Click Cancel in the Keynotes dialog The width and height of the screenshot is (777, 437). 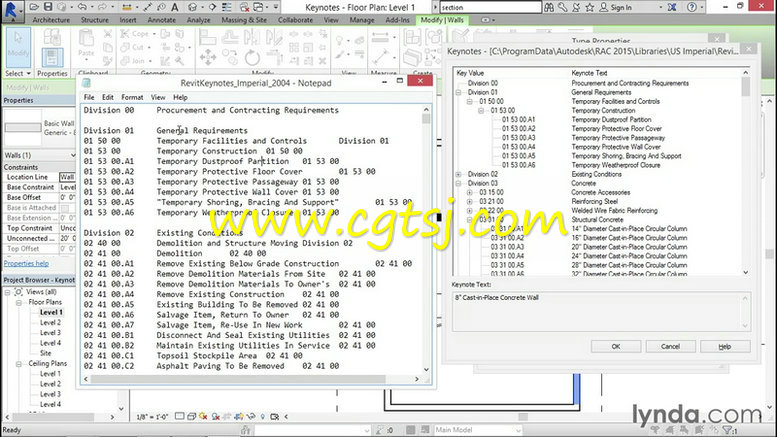point(670,346)
